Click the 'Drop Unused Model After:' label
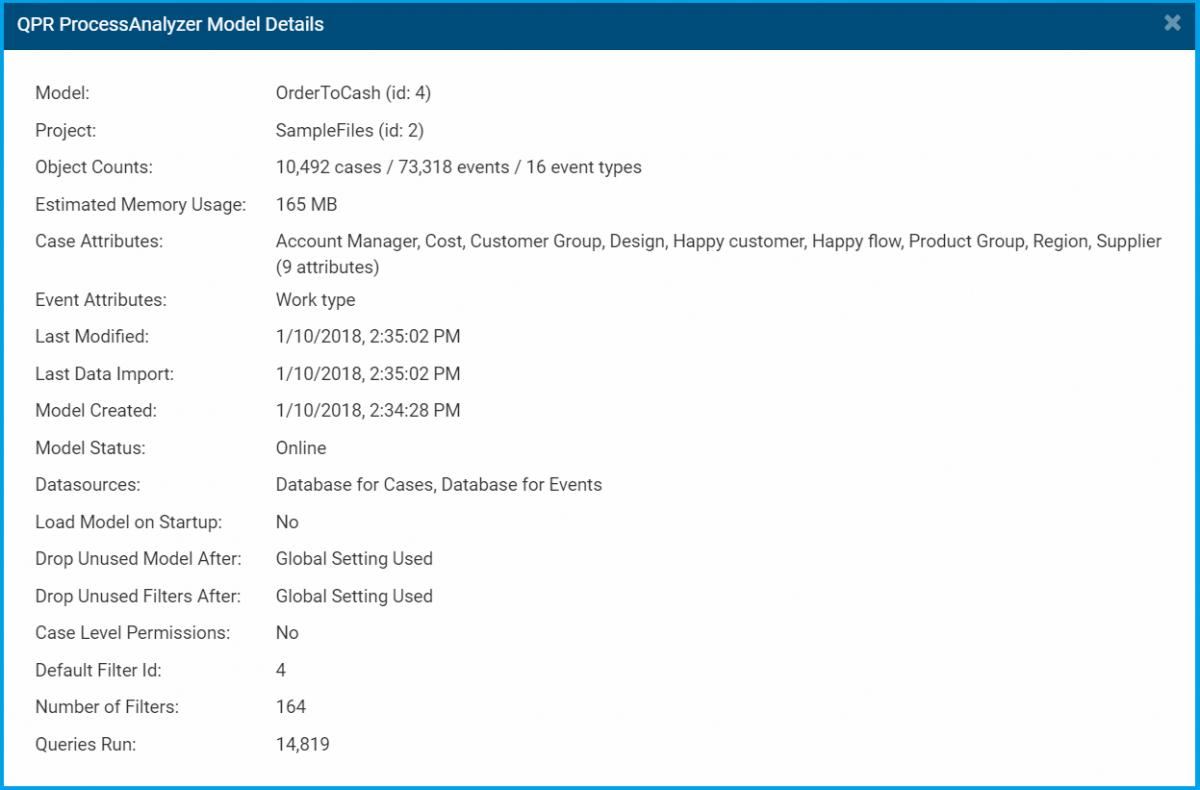Screen dimensions: 1200x790 (138, 558)
